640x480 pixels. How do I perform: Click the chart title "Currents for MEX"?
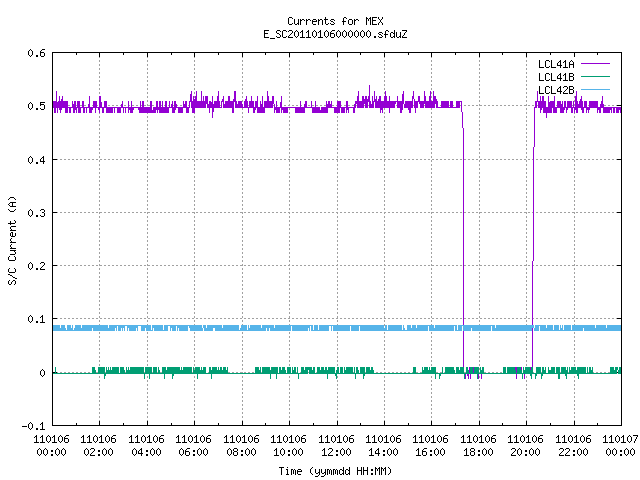335,21
